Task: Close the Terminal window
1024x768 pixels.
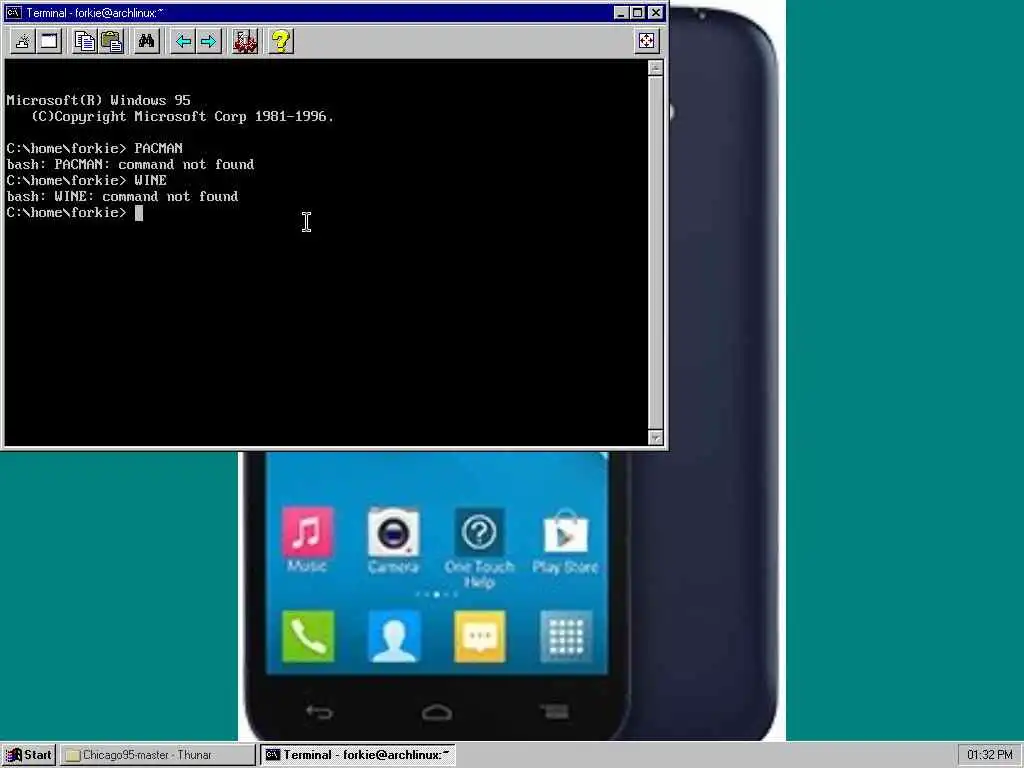Action: (656, 12)
